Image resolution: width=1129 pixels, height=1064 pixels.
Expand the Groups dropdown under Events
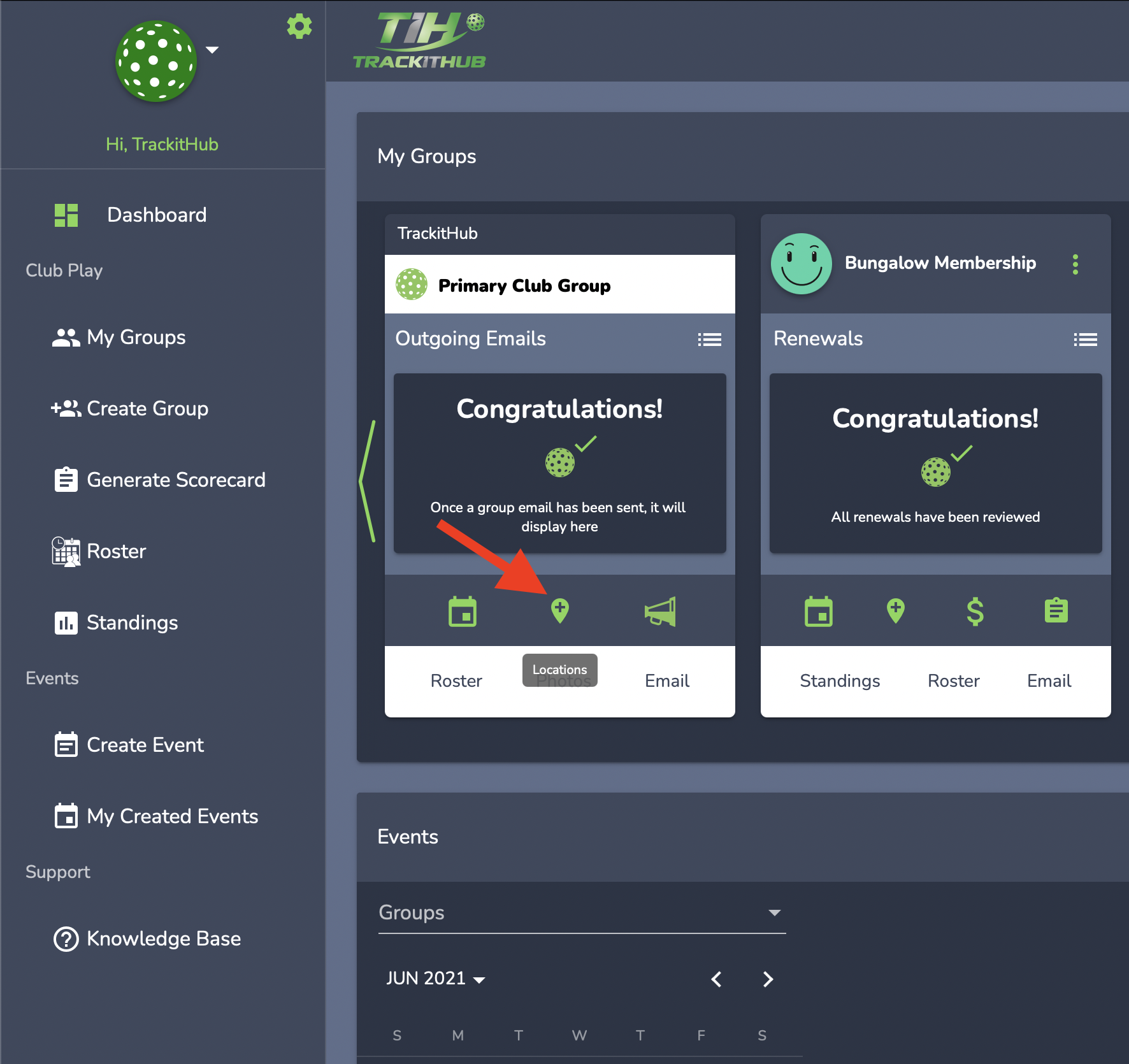click(582, 913)
